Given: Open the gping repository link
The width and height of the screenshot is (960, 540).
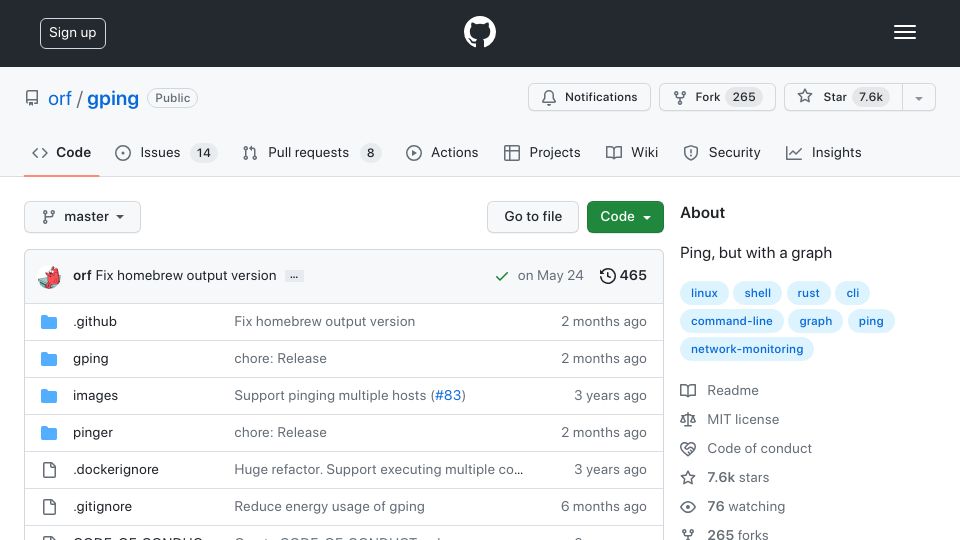Looking at the screenshot, I should tap(113, 98).
